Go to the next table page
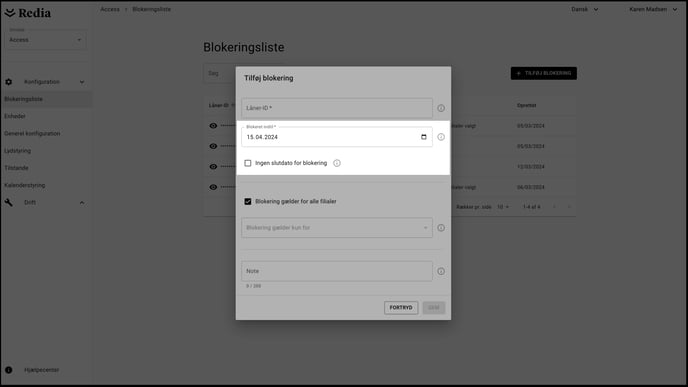Image resolution: width=688 pixels, height=387 pixels. (569, 207)
